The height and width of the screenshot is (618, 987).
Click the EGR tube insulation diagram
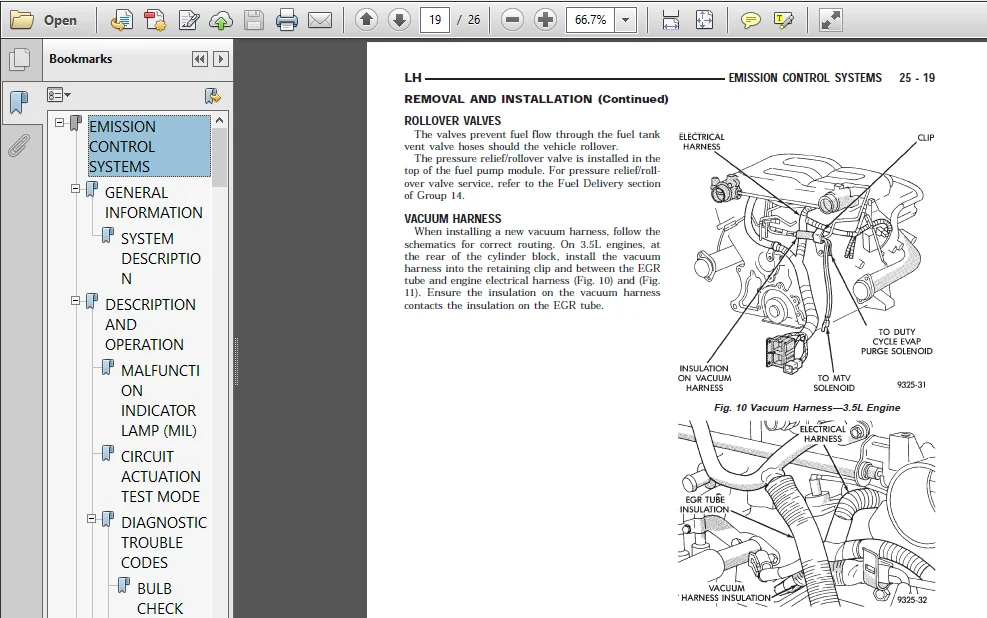click(x=806, y=514)
